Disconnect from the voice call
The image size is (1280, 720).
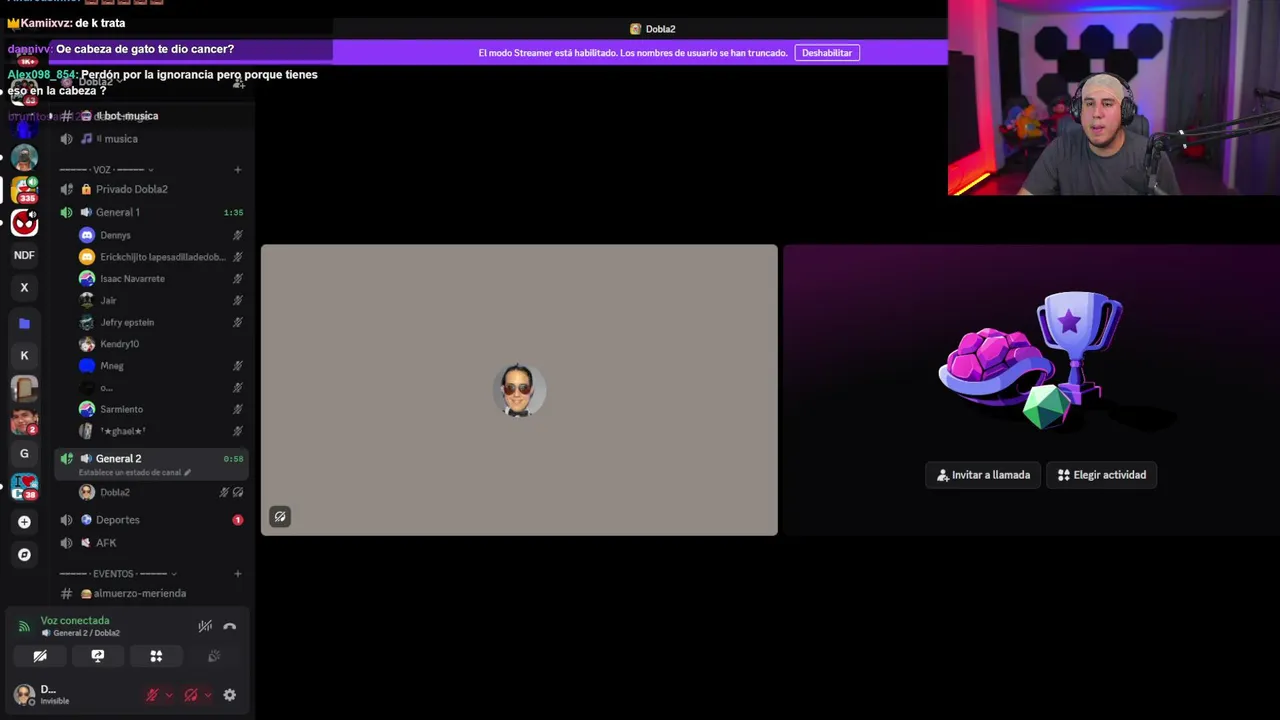(229, 626)
